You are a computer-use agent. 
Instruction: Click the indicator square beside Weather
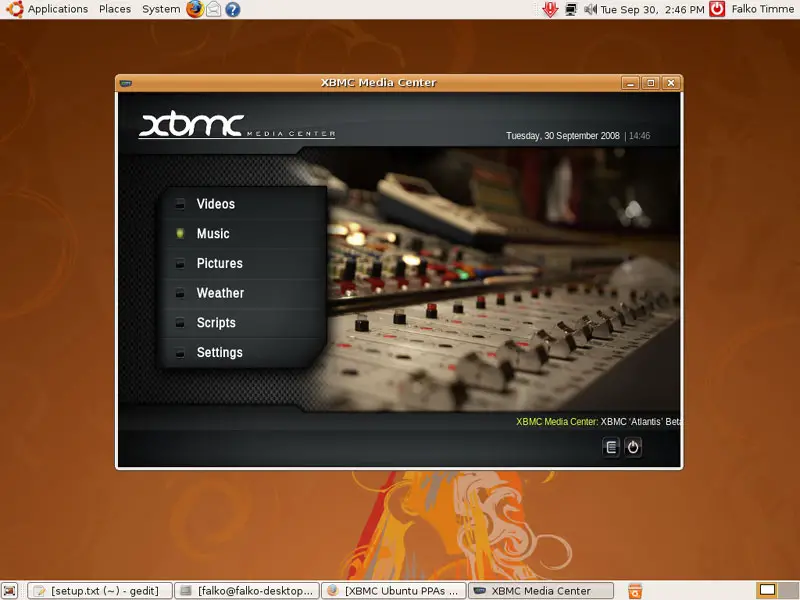click(x=180, y=293)
